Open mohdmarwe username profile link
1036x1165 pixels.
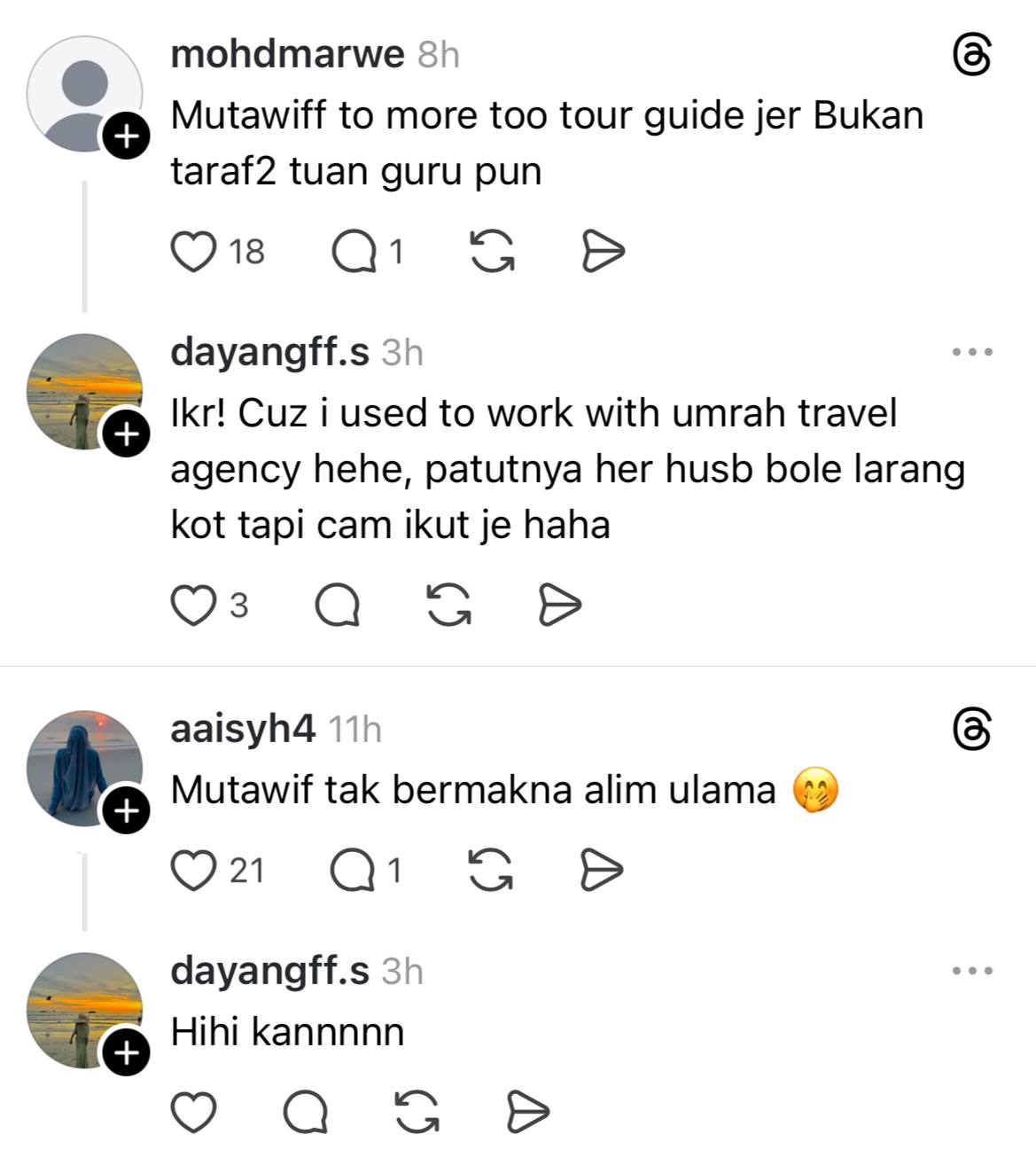(x=287, y=54)
